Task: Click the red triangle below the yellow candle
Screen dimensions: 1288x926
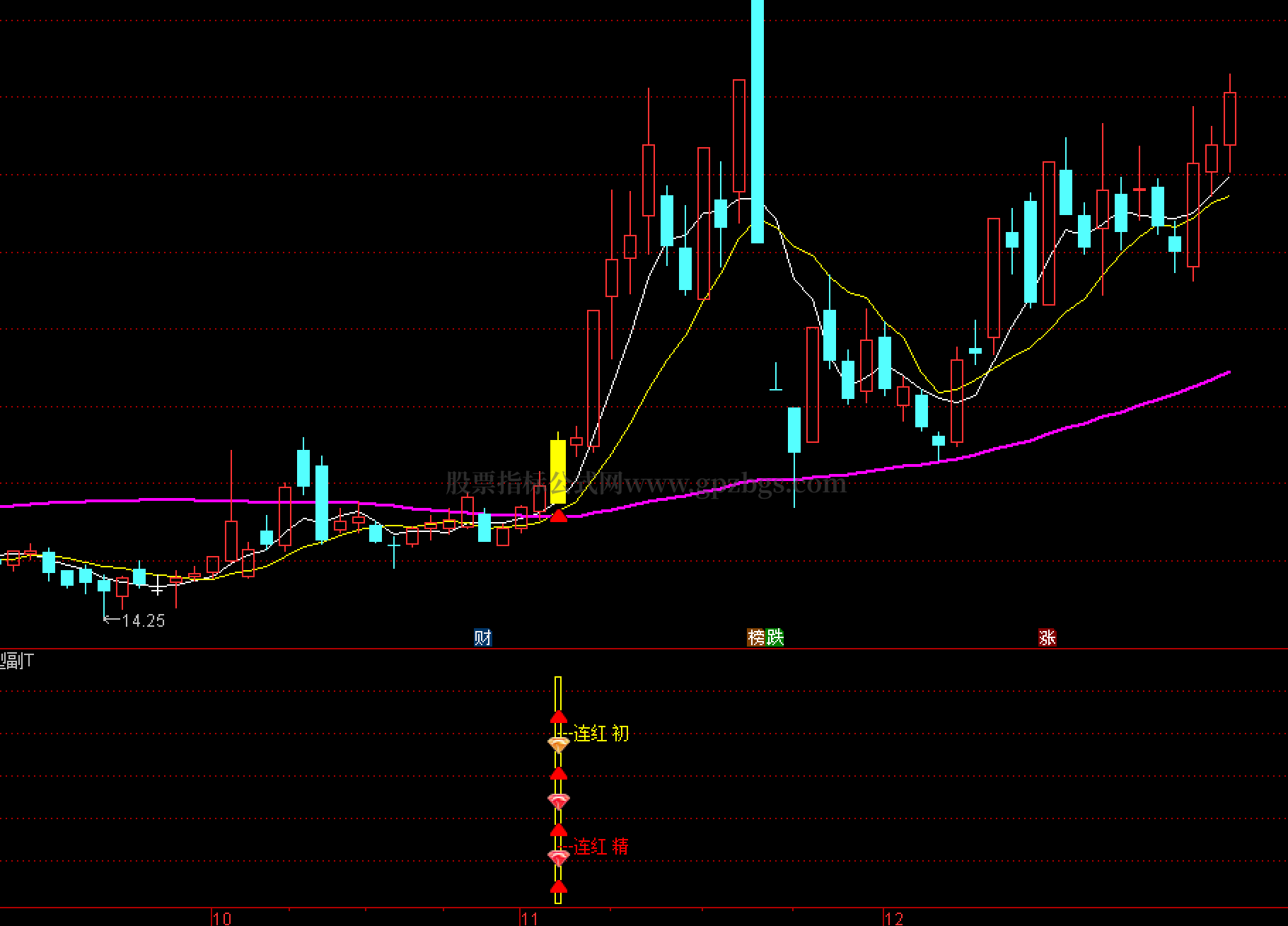Action: 558,516
